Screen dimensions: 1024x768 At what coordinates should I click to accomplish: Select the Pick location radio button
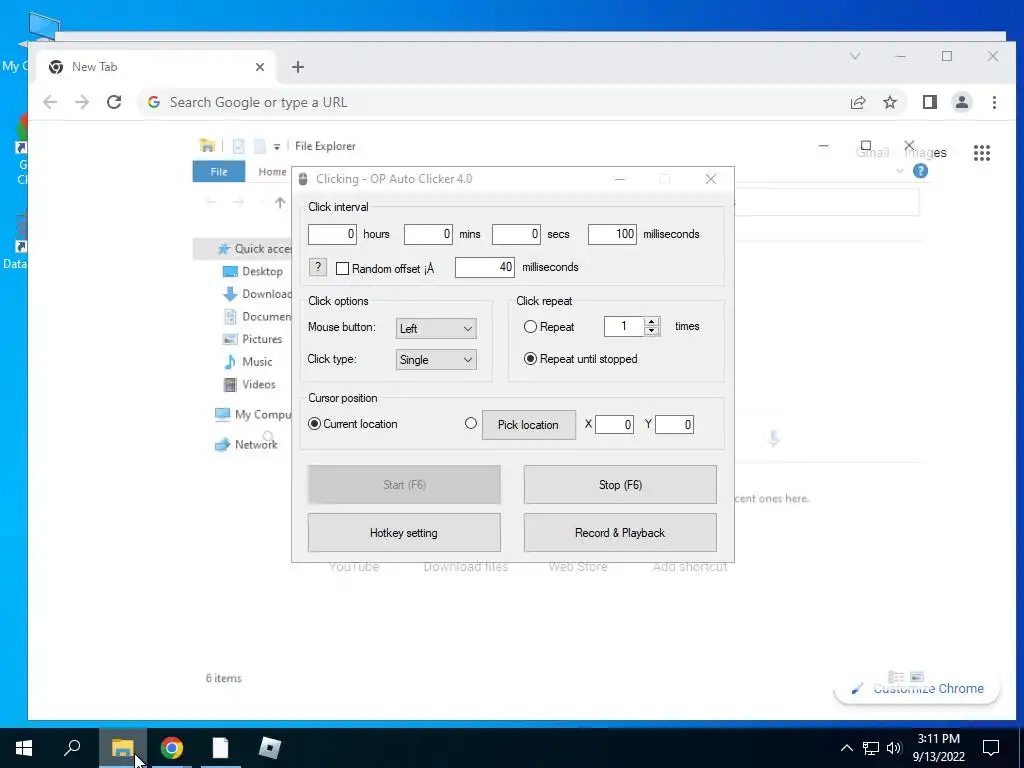click(471, 423)
